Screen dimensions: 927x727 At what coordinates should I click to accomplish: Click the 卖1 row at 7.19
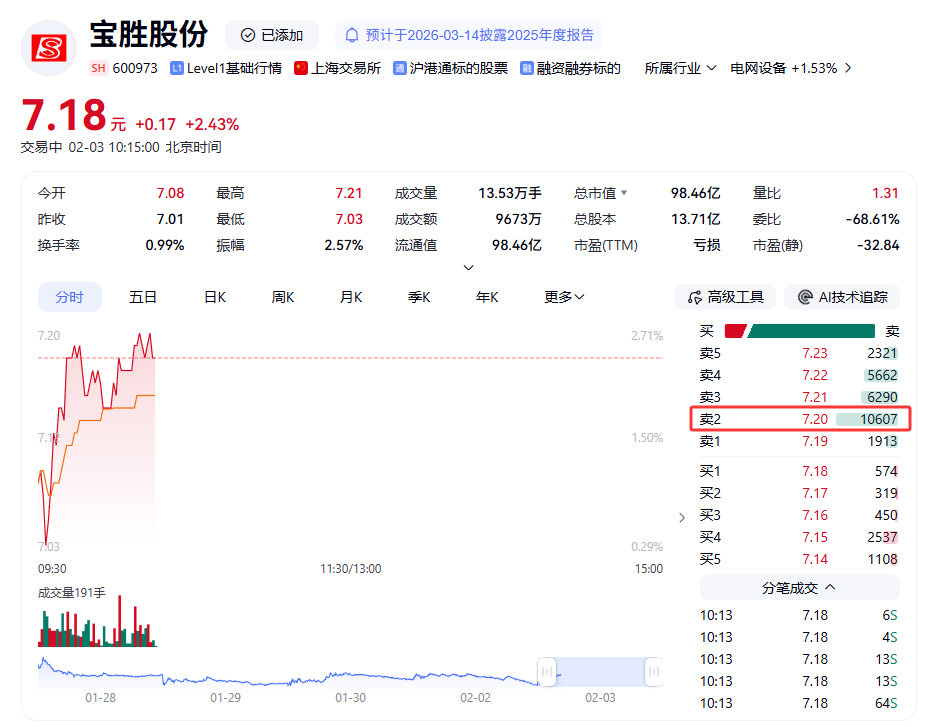point(799,441)
